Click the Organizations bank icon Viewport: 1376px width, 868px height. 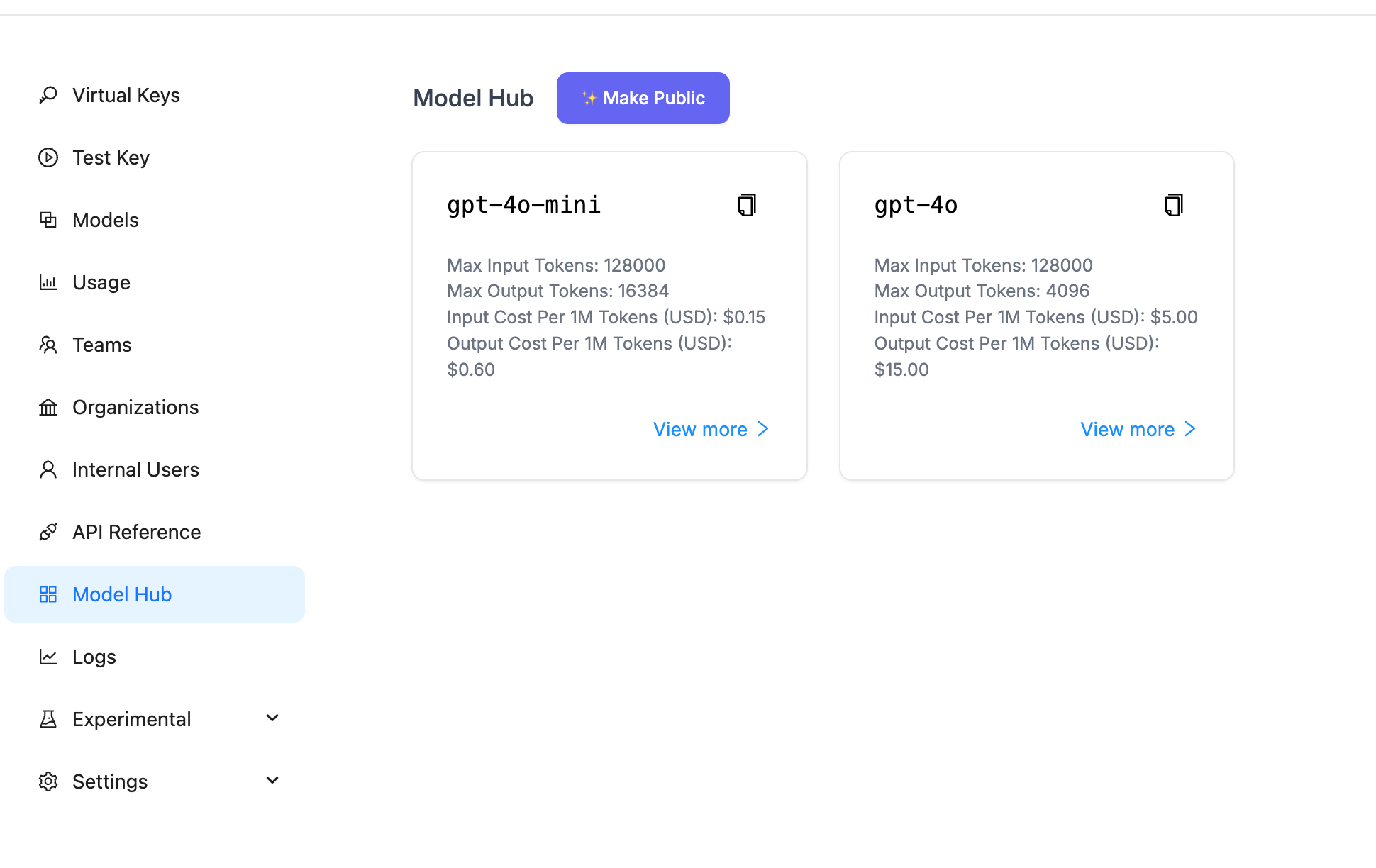48,407
